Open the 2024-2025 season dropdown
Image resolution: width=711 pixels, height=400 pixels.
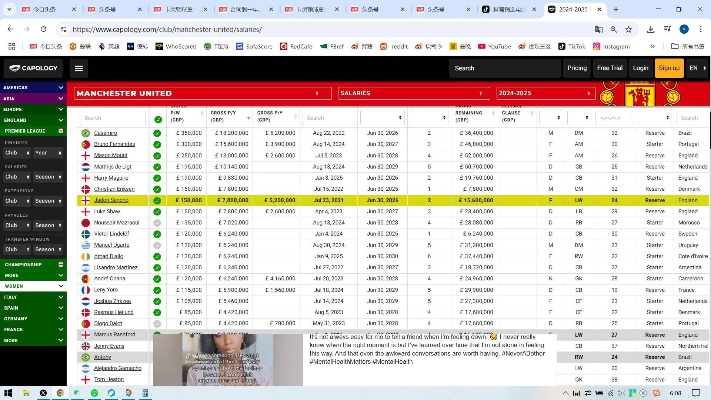(x=542, y=93)
